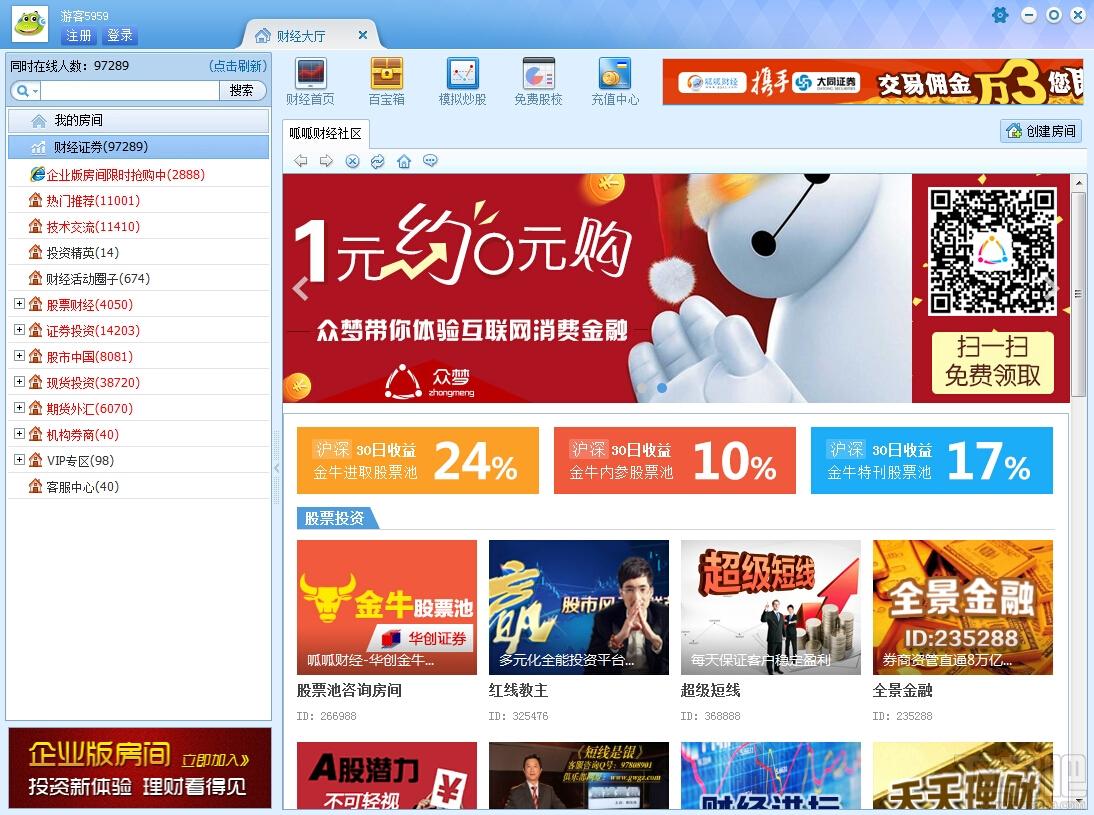The width and height of the screenshot is (1094, 815).
Task: Open 企业版房间限时抢购中(2888) entry
Action: click(138, 174)
